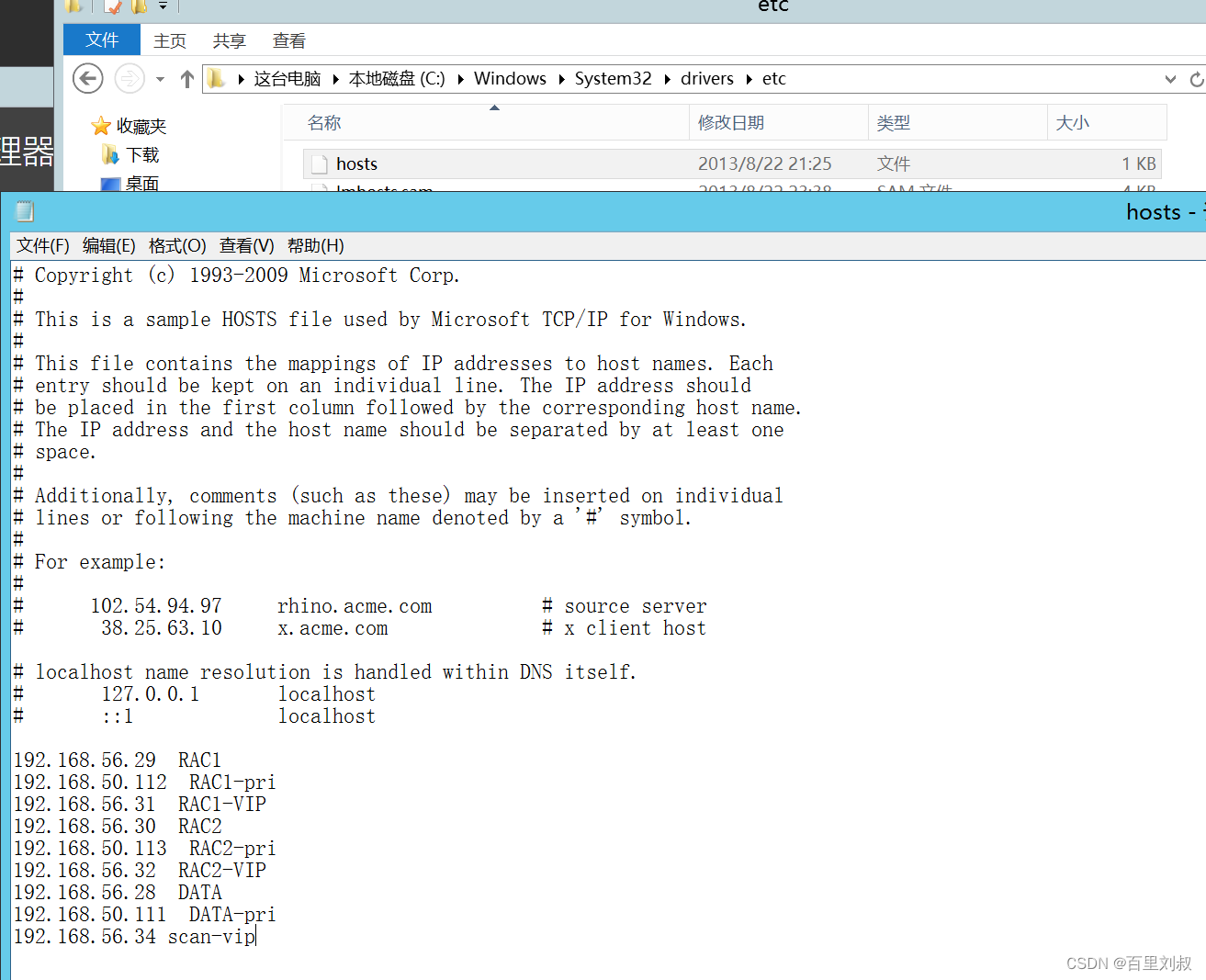This screenshot has width=1206, height=980.
Task: Navigate to 本地磁盘 (C:) breadcrumb
Action: coord(397,79)
